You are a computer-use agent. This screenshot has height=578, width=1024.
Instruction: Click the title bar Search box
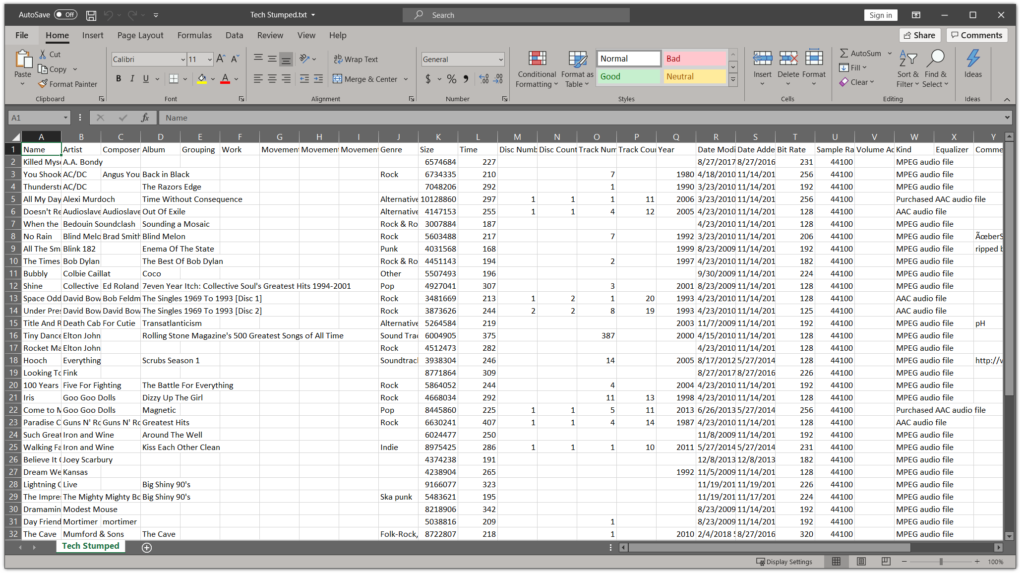[x=516, y=15]
